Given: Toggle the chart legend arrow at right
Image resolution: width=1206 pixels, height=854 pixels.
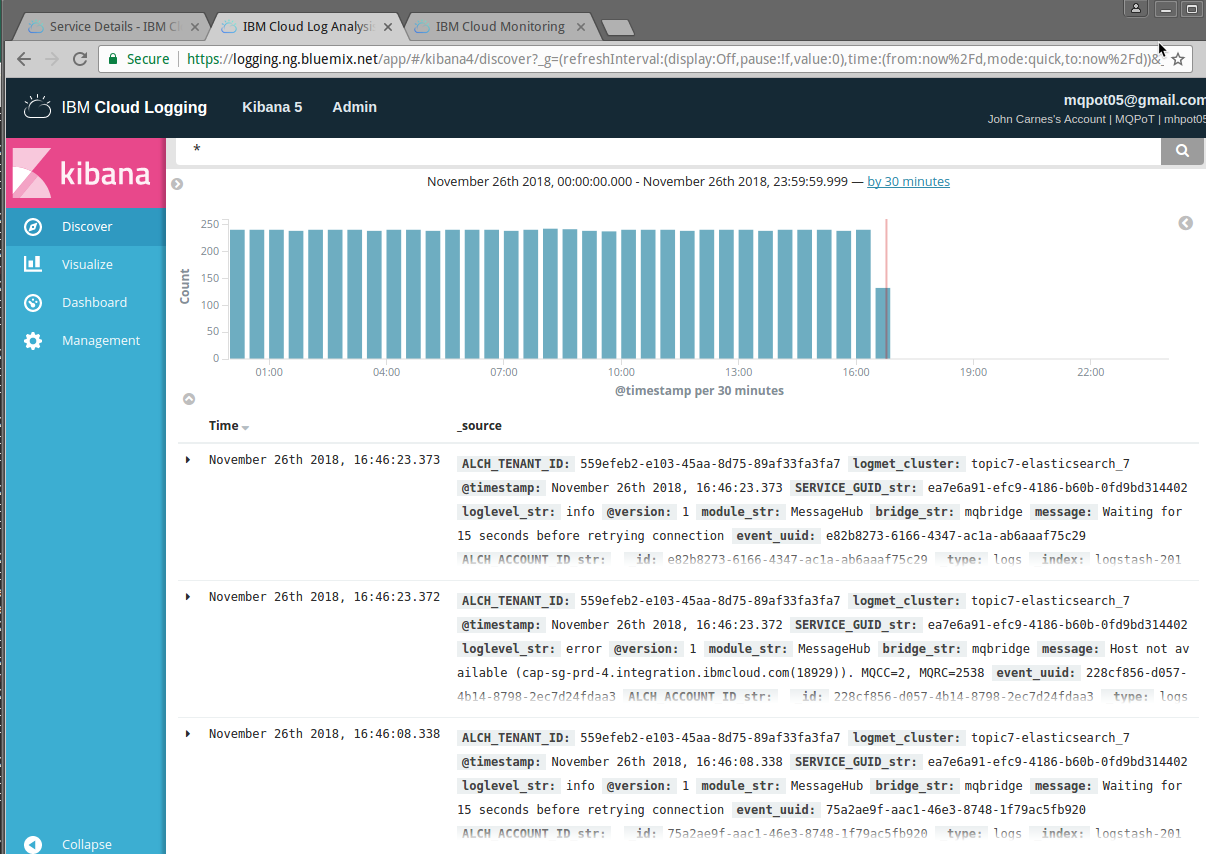Looking at the screenshot, I should [1186, 223].
